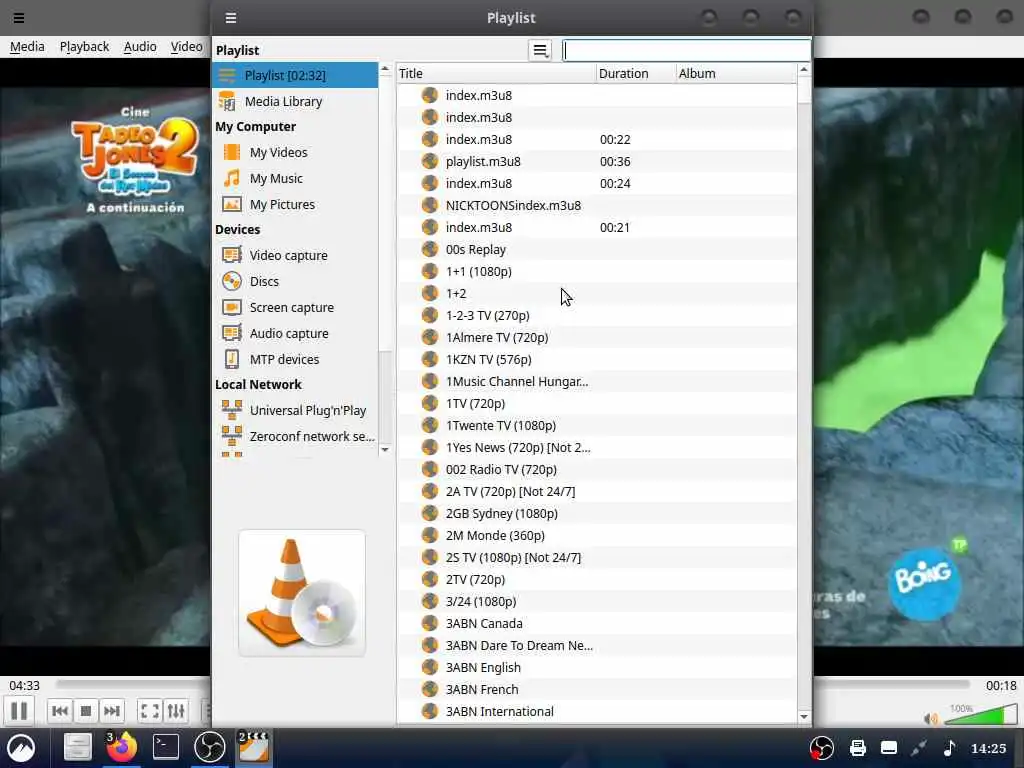Select 2M Monde (360p) entry
The height and width of the screenshot is (768, 1024).
coord(596,536)
